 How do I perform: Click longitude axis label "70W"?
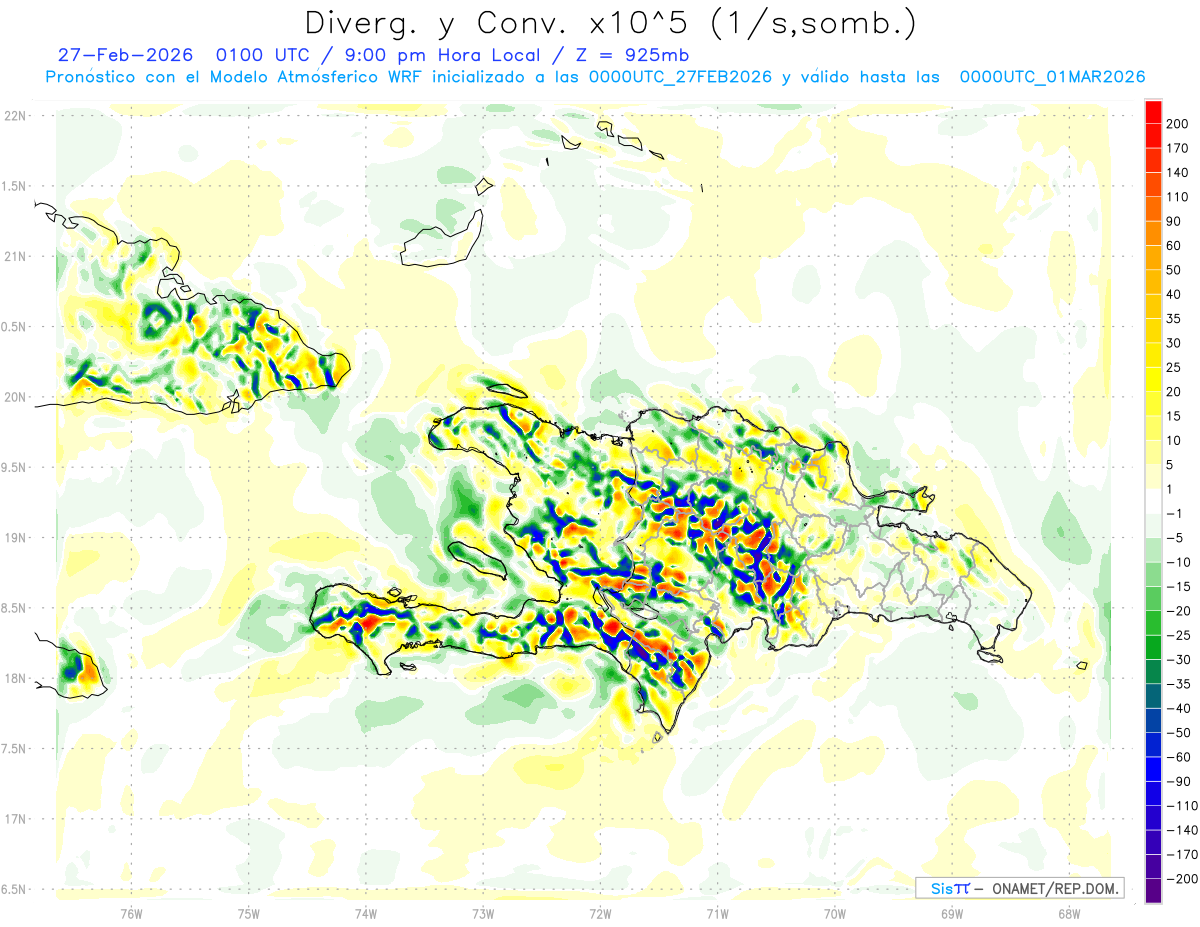tap(834, 913)
